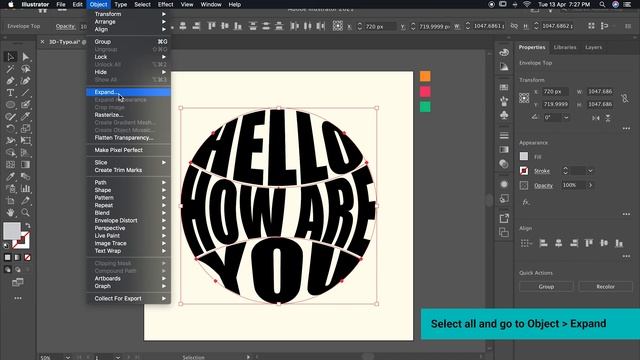Choose Make Pixel Perfect menu item
This screenshot has height=360, width=640.
tap(129, 150)
